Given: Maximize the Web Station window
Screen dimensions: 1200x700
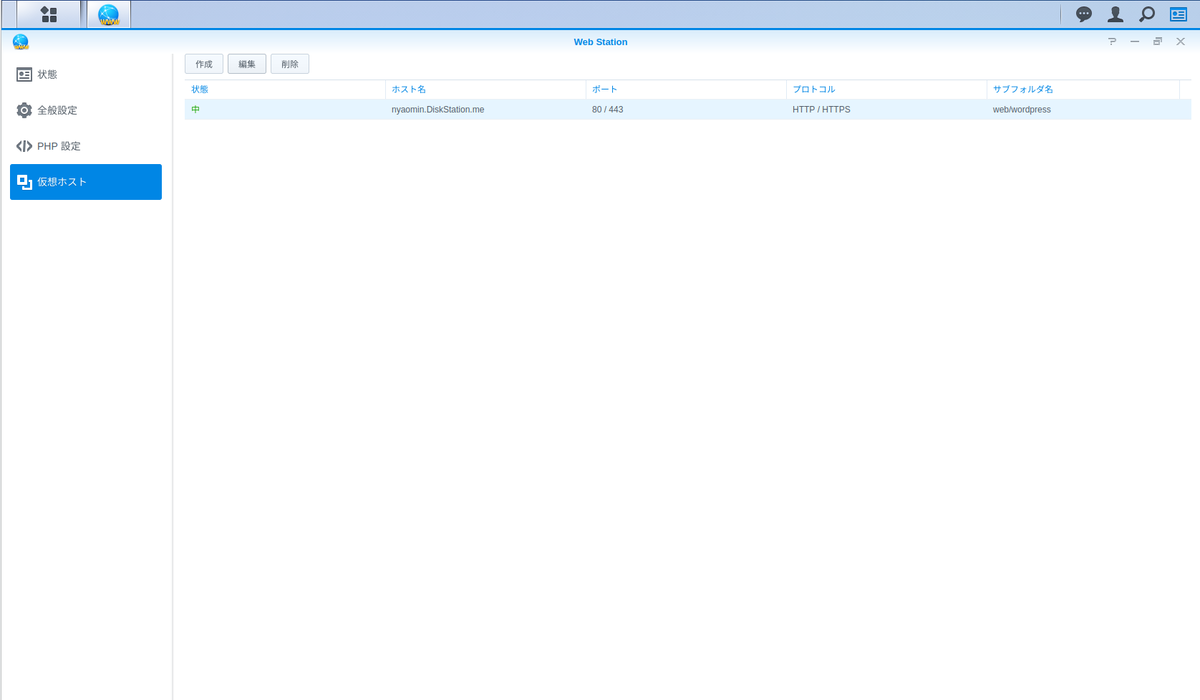Looking at the screenshot, I should point(1157,42).
